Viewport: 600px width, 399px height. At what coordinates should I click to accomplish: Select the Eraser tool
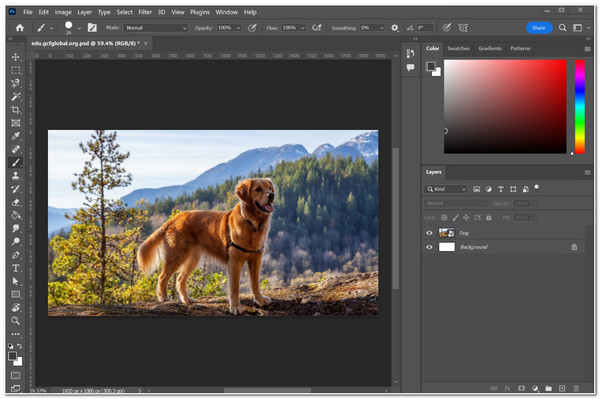point(16,202)
